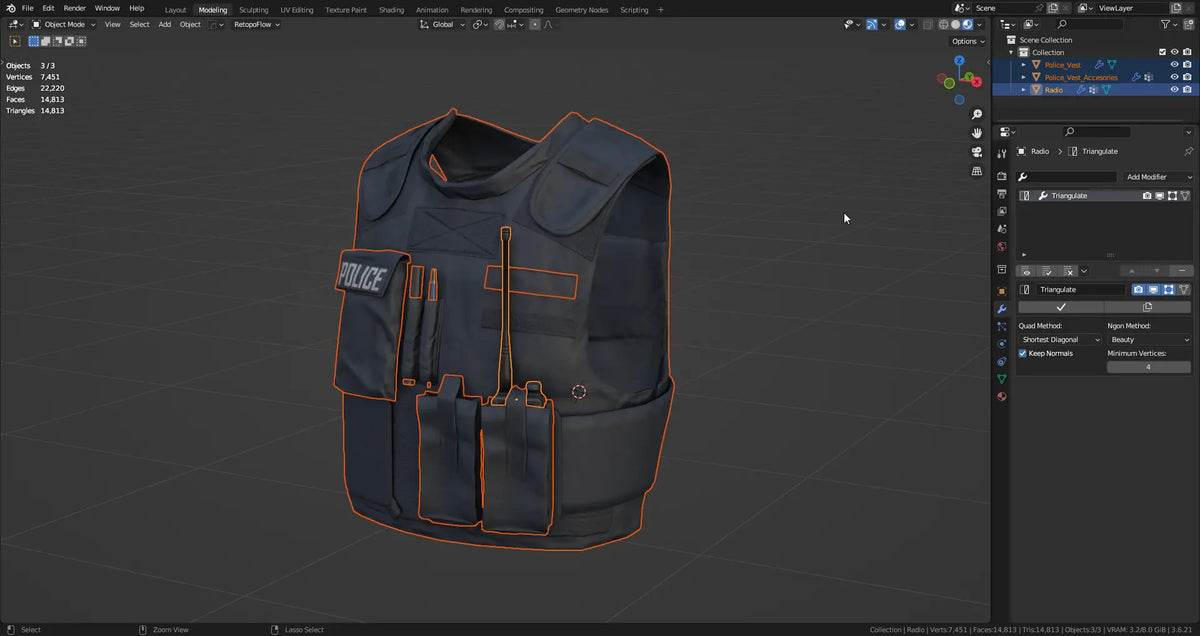This screenshot has height=636, width=1200.
Task: Toggle Keep Normals checkbox
Action: tap(1023, 353)
